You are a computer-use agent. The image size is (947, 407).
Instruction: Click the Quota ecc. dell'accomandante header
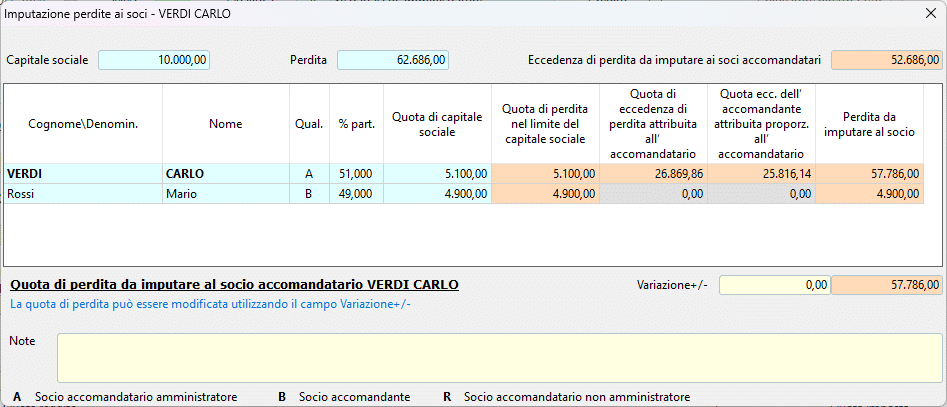click(762, 124)
